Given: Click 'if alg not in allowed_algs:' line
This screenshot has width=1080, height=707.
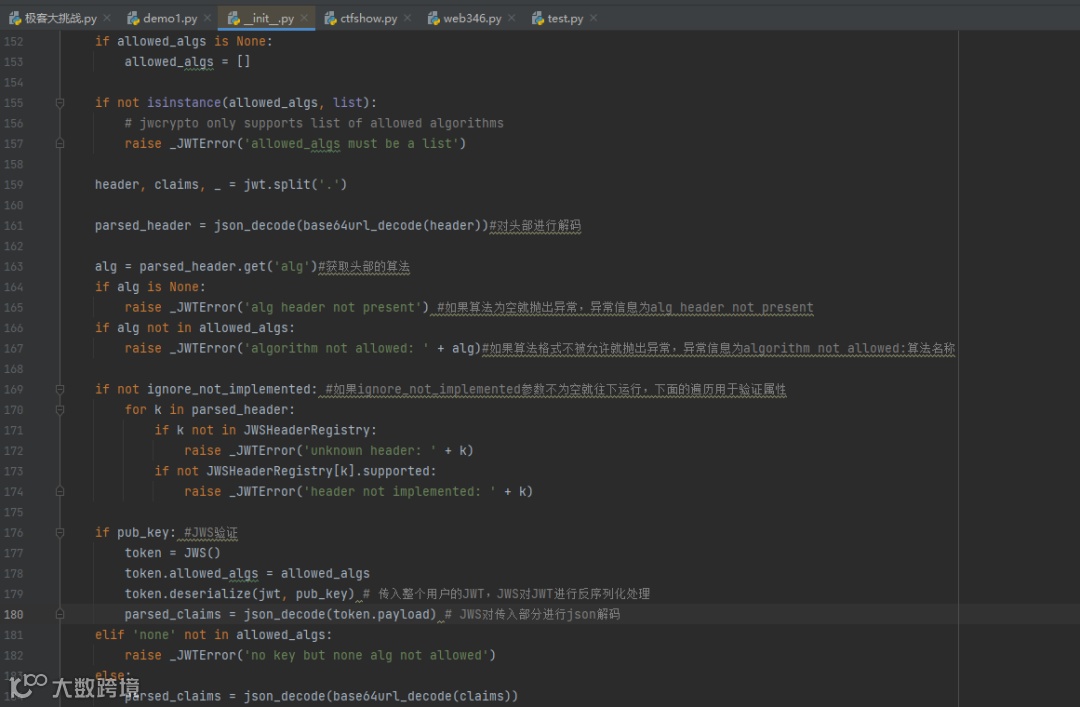Looking at the screenshot, I should 195,328.
